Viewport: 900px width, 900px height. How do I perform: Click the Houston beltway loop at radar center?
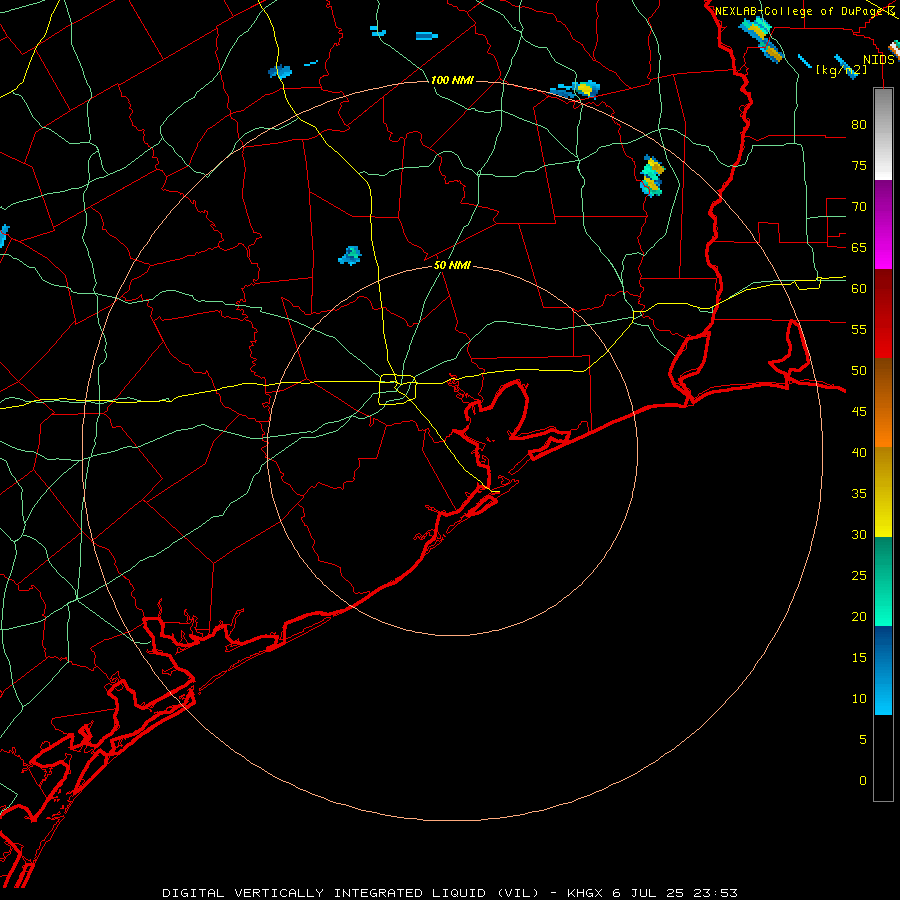click(x=398, y=389)
